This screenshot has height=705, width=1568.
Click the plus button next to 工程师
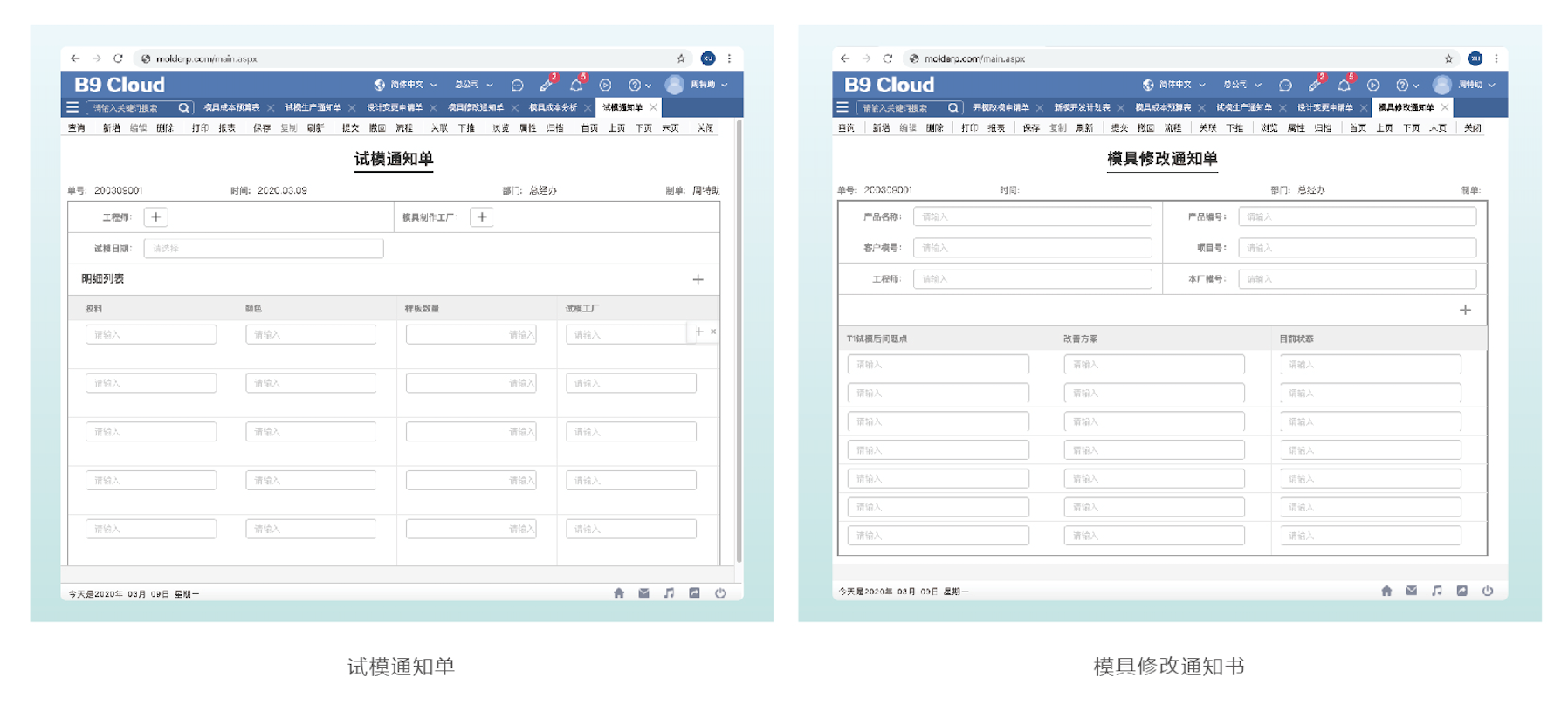point(155,217)
